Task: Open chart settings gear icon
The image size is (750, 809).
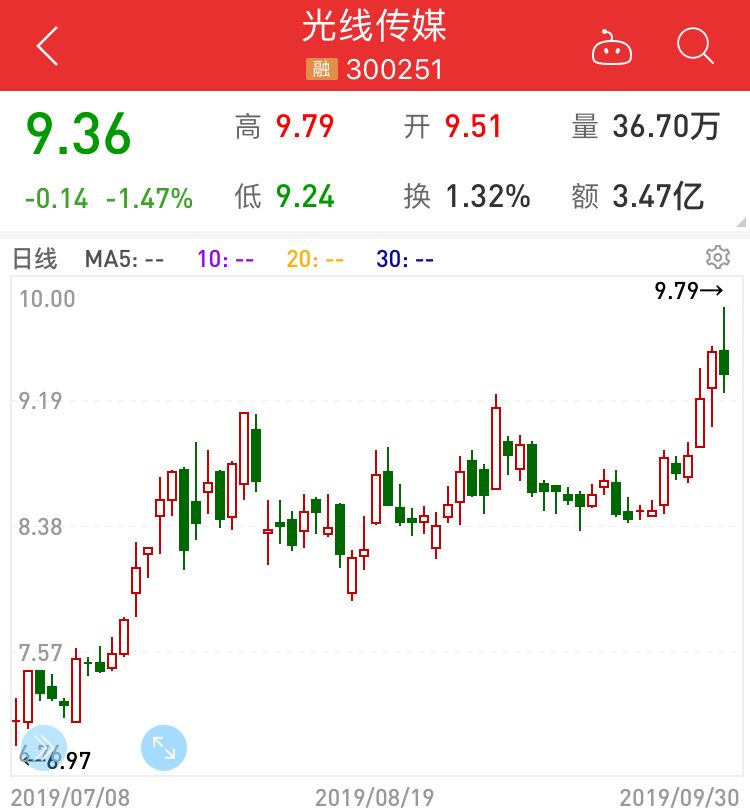Action: 717,257
